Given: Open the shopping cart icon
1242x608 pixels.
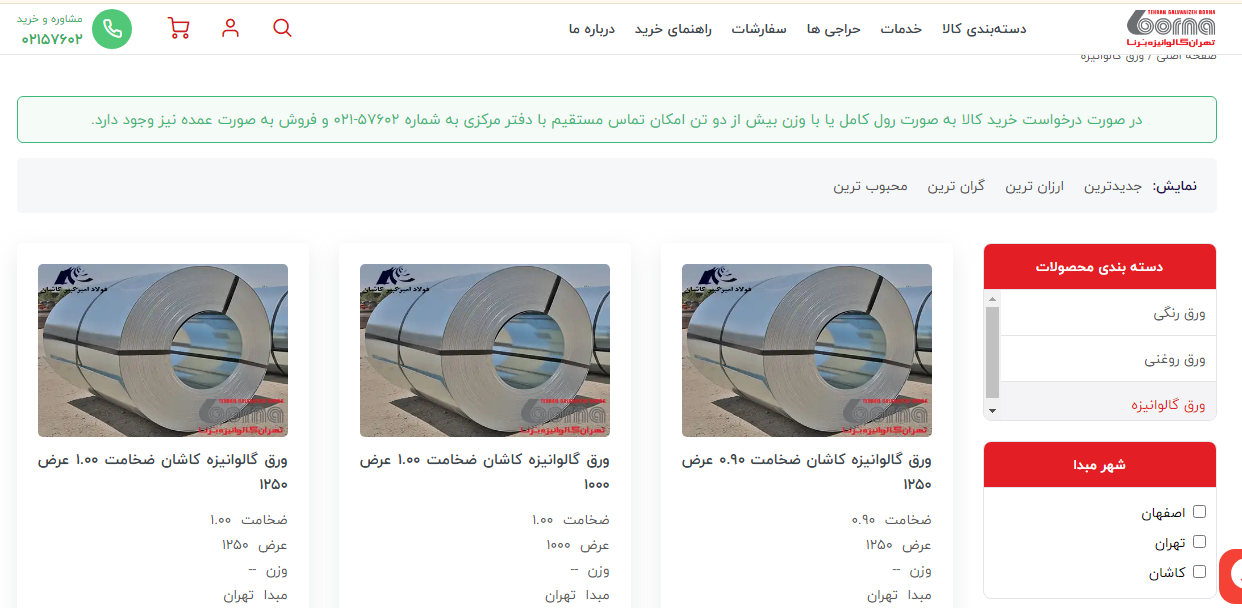Looking at the screenshot, I should [179, 28].
